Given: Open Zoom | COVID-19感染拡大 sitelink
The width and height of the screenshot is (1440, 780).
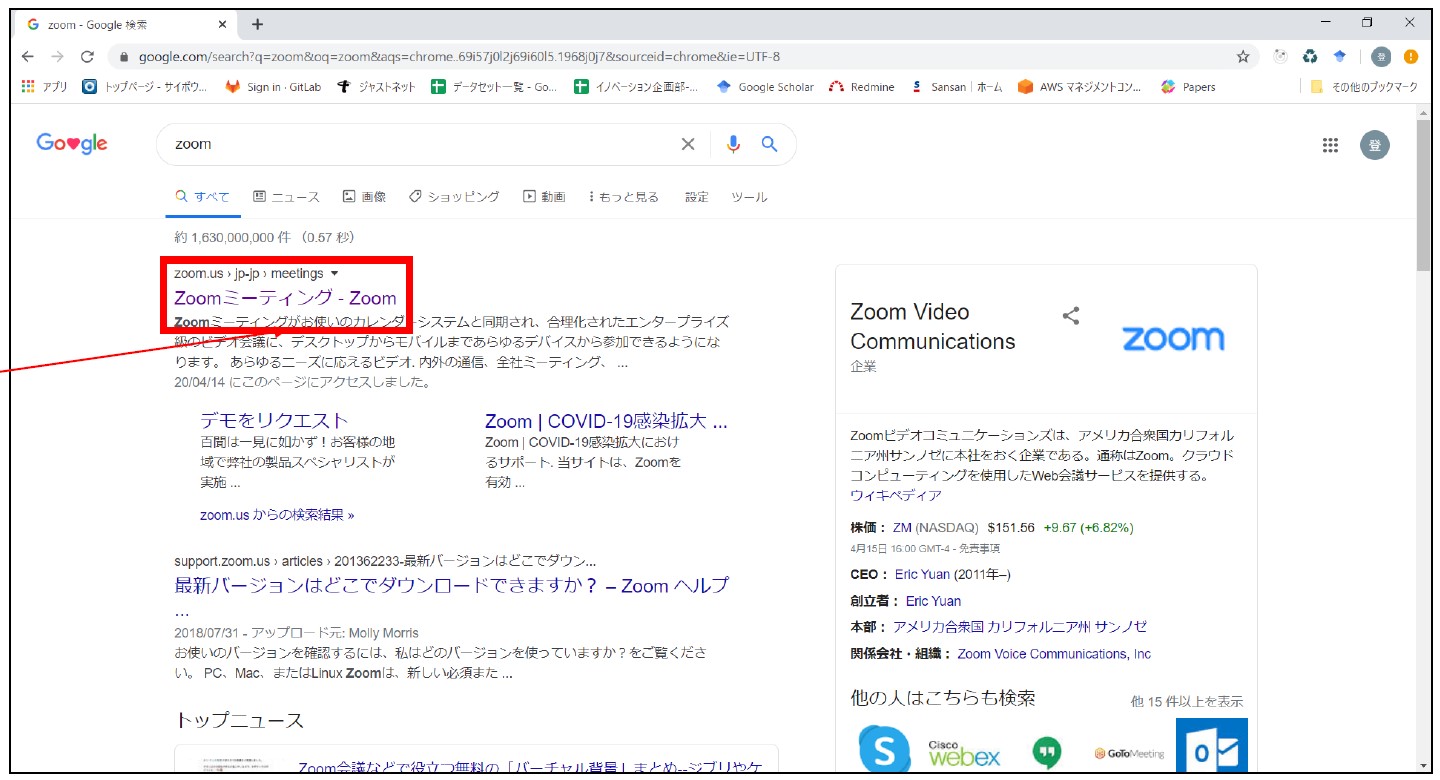Looking at the screenshot, I should tap(606, 420).
